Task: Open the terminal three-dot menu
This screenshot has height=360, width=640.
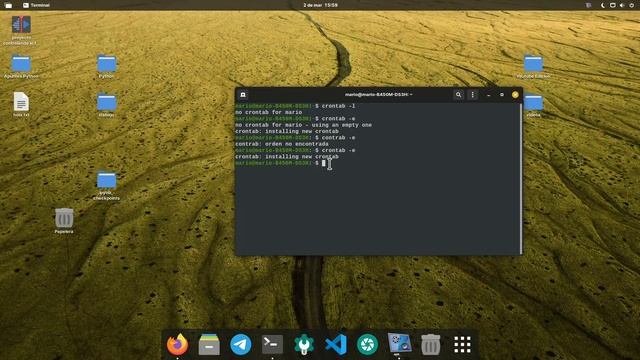Action: pyautogui.click(x=473, y=95)
